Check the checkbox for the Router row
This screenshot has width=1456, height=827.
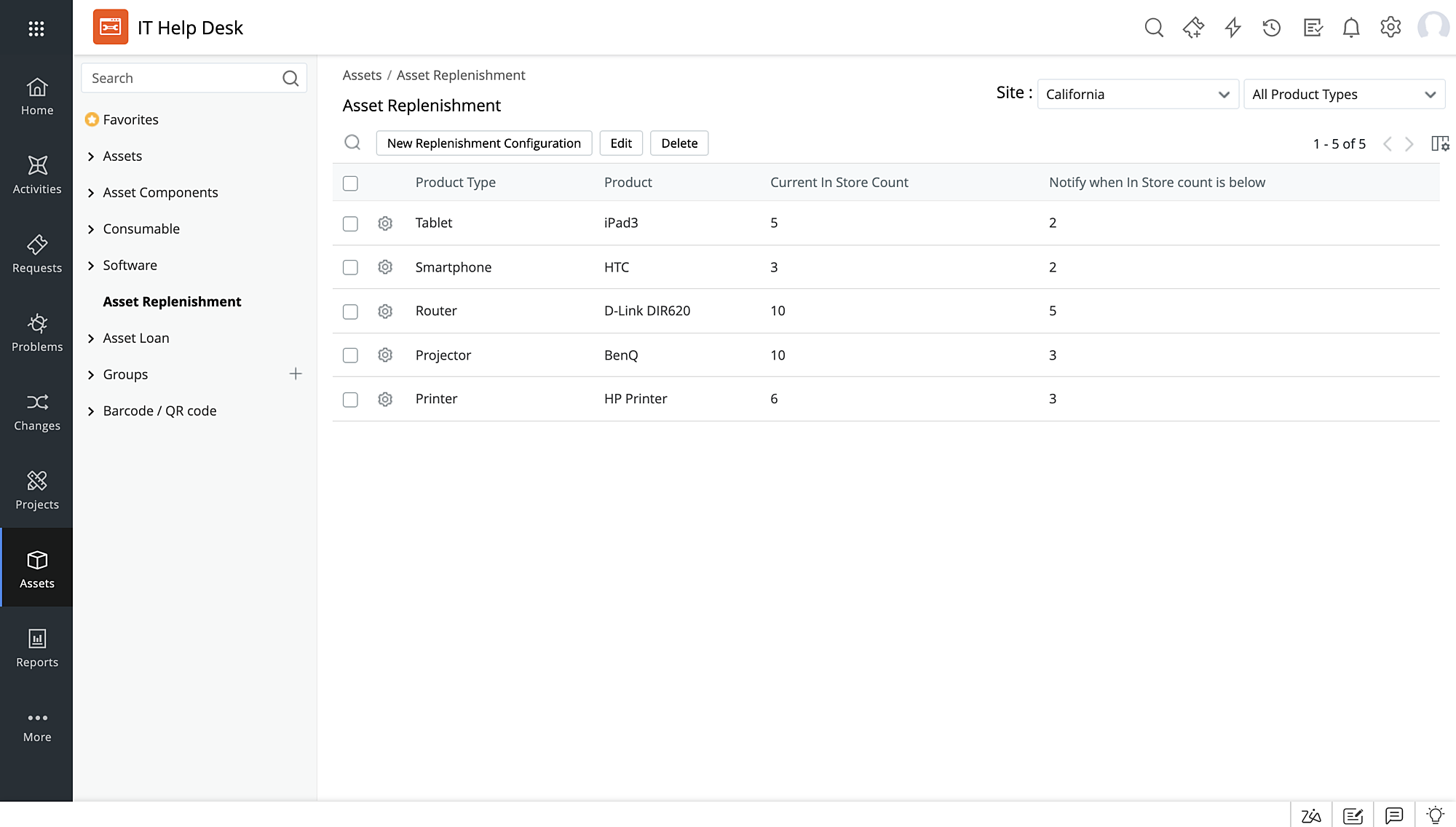tap(350, 311)
